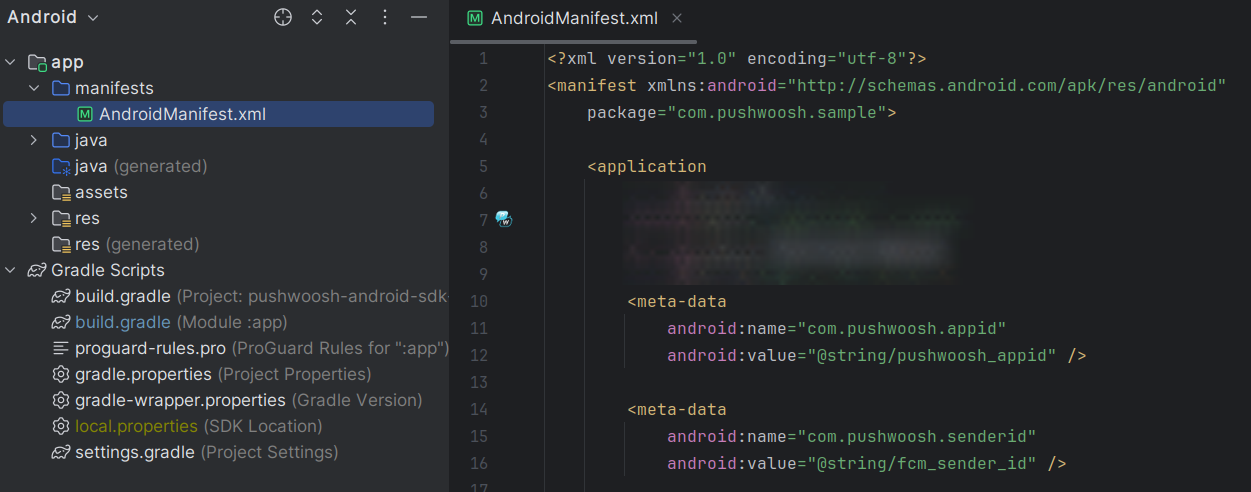Open project panel options kebab menu
Viewport: 1251px width, 492px height.
click(x=385, y=17)
